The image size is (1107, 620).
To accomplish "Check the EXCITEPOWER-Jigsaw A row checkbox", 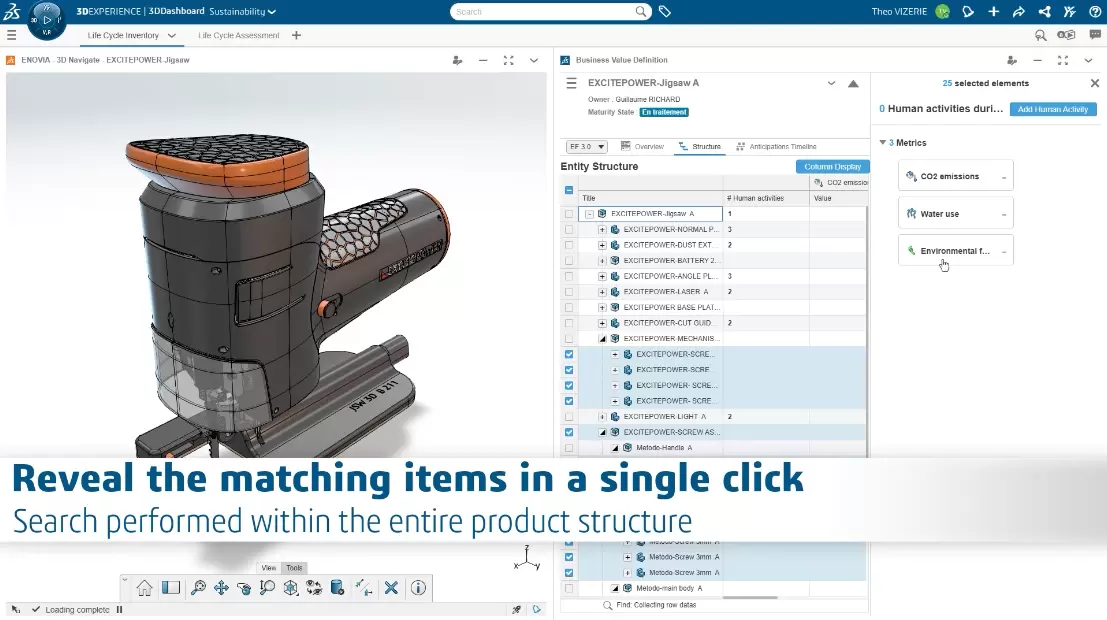I will [569, 214].
